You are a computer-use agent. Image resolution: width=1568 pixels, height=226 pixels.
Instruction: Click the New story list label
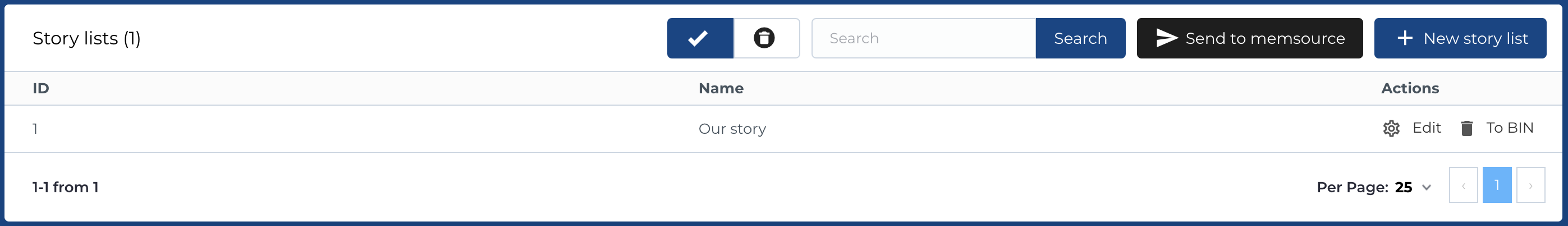[1475, 38]
